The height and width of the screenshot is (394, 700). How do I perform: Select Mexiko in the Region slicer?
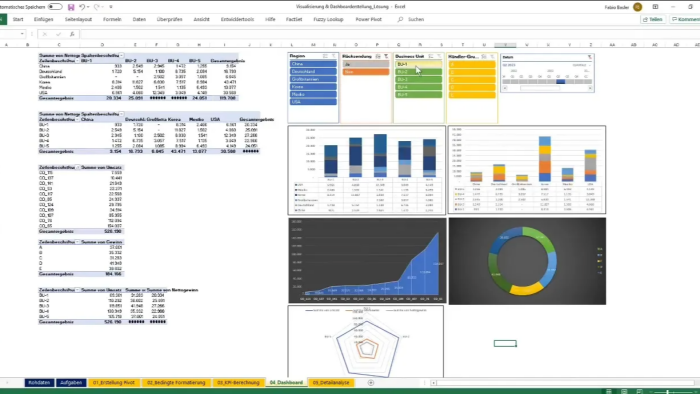[313, 94]
